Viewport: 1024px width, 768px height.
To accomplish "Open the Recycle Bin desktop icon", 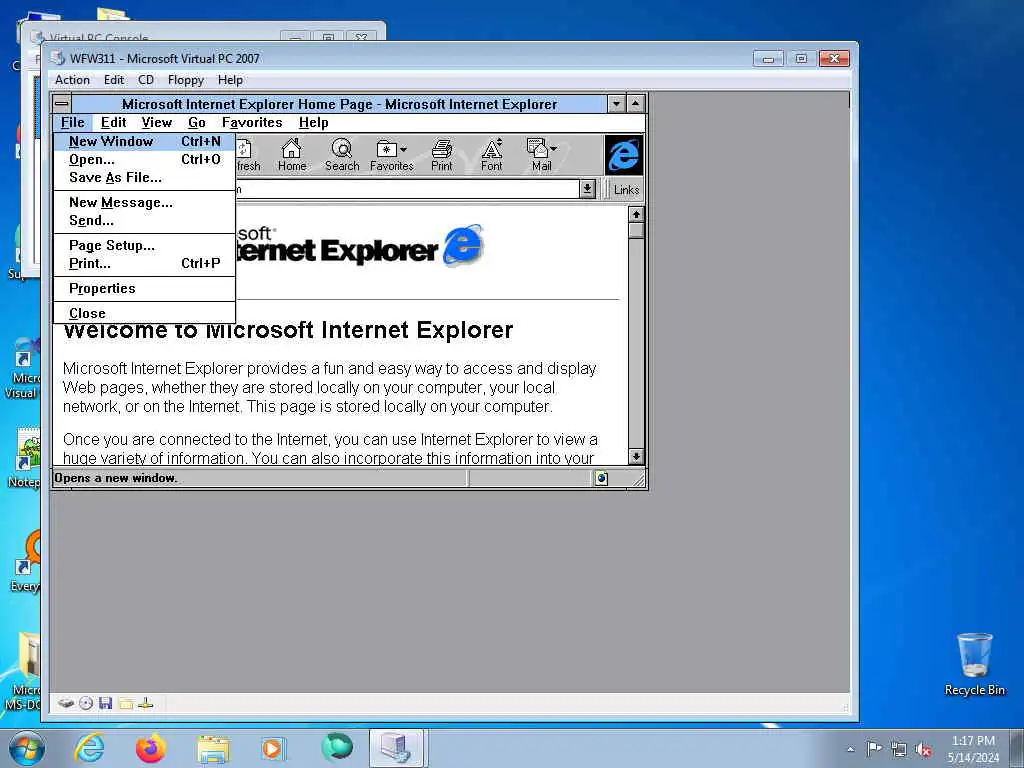I will pyautogui.click(x=974, y=664).
